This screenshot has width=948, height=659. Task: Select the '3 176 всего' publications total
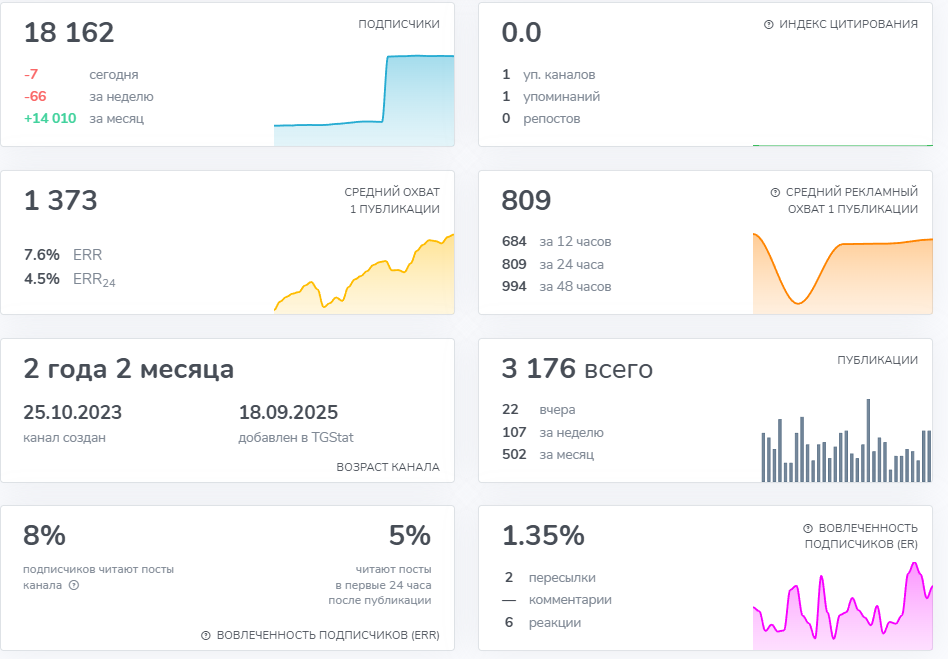point(577,369)
